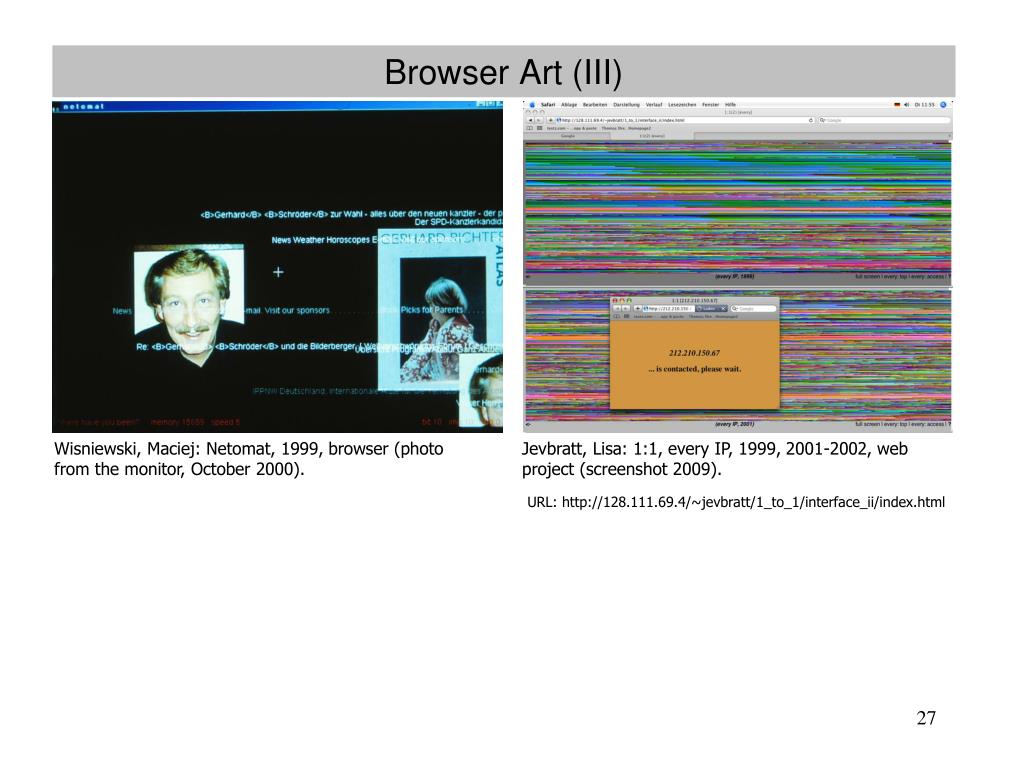1024x768 pixels.
Task: Open the Darstellung menu
Action: tap(626, 104)
